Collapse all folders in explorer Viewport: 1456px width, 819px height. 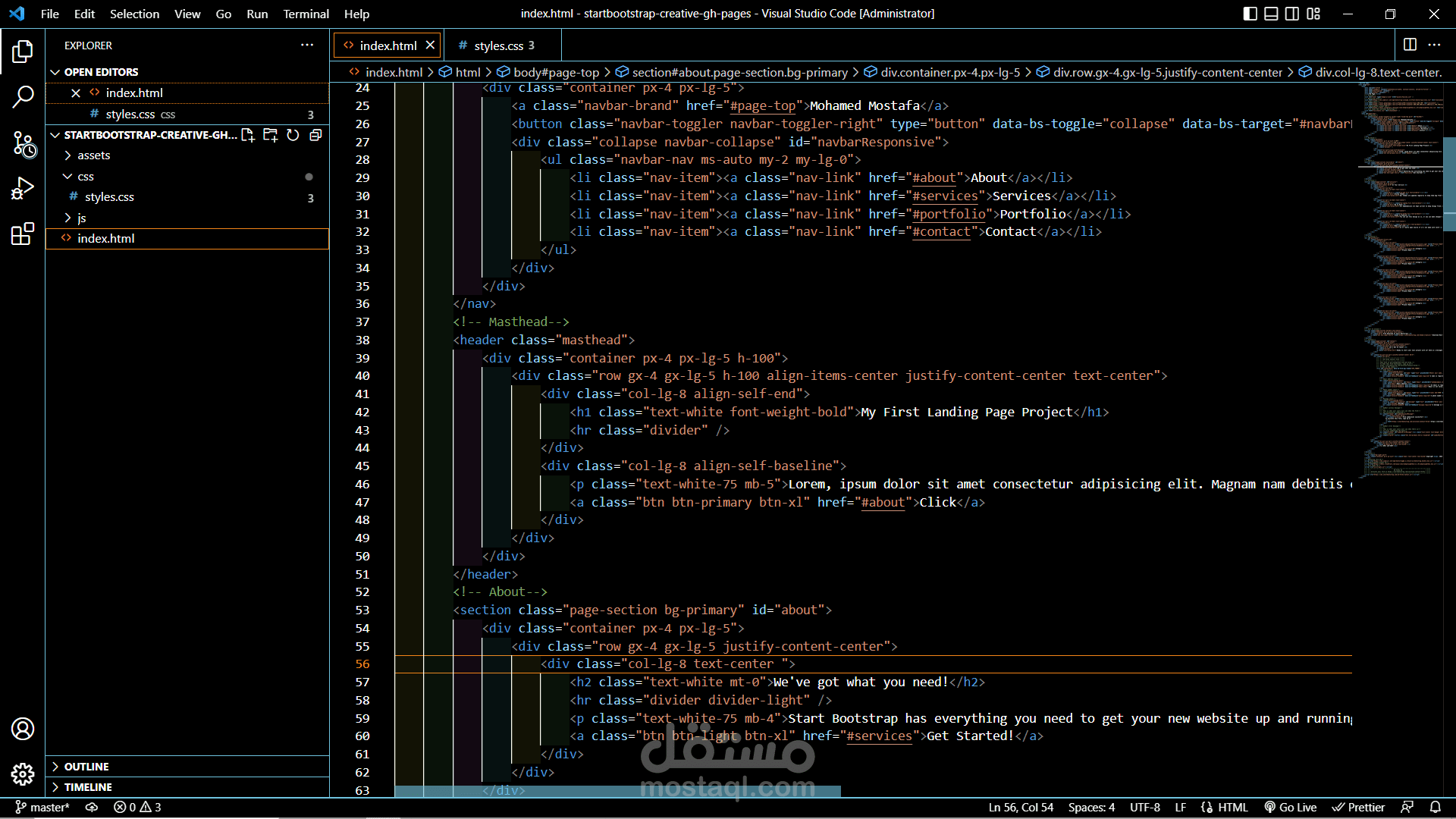(315, 135)
